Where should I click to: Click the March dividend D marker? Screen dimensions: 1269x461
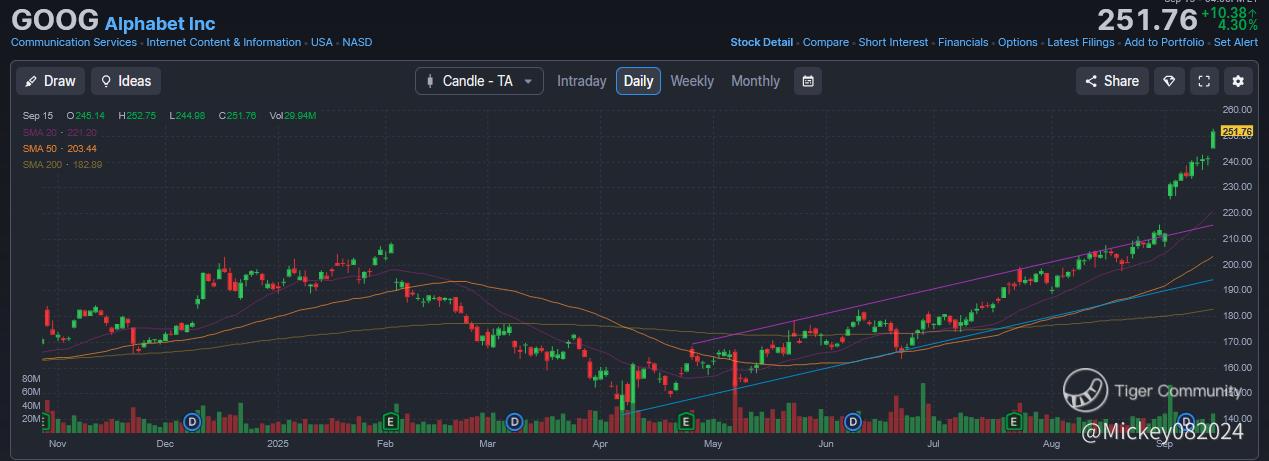click(514, 422)
